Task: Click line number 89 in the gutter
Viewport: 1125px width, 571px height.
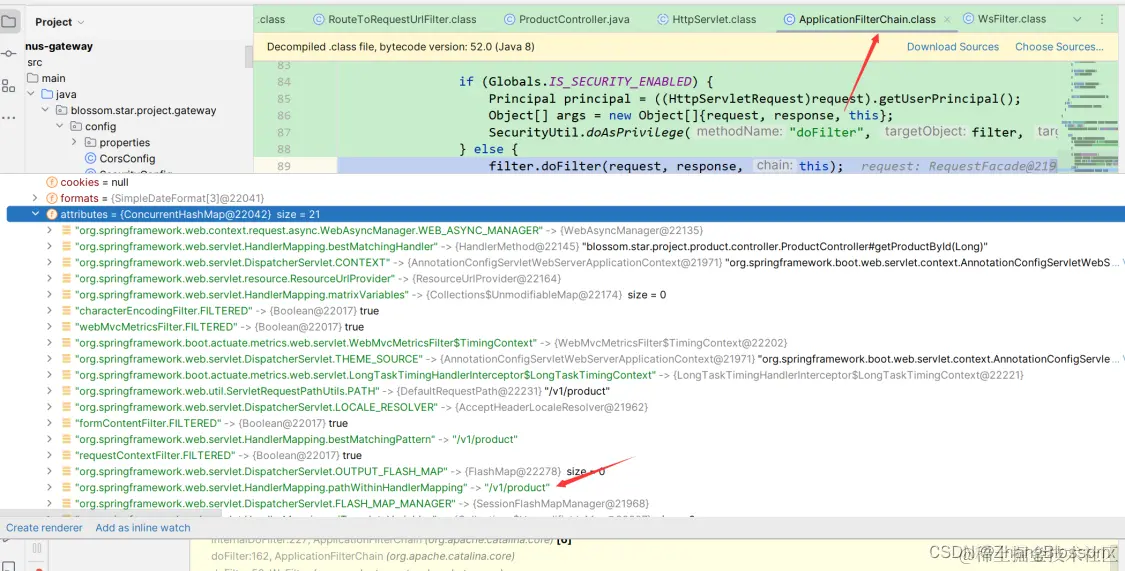Action: [x=284, y=166]
